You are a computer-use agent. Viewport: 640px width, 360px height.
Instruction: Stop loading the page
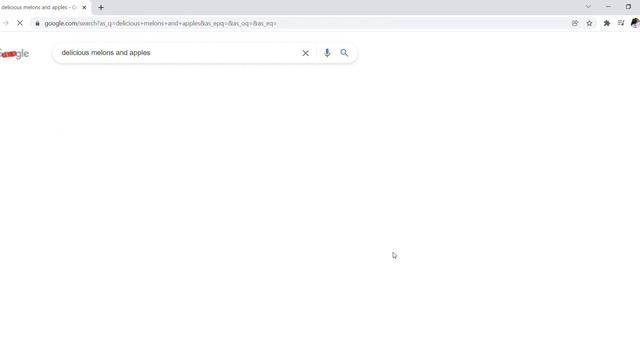click(20, 23)
